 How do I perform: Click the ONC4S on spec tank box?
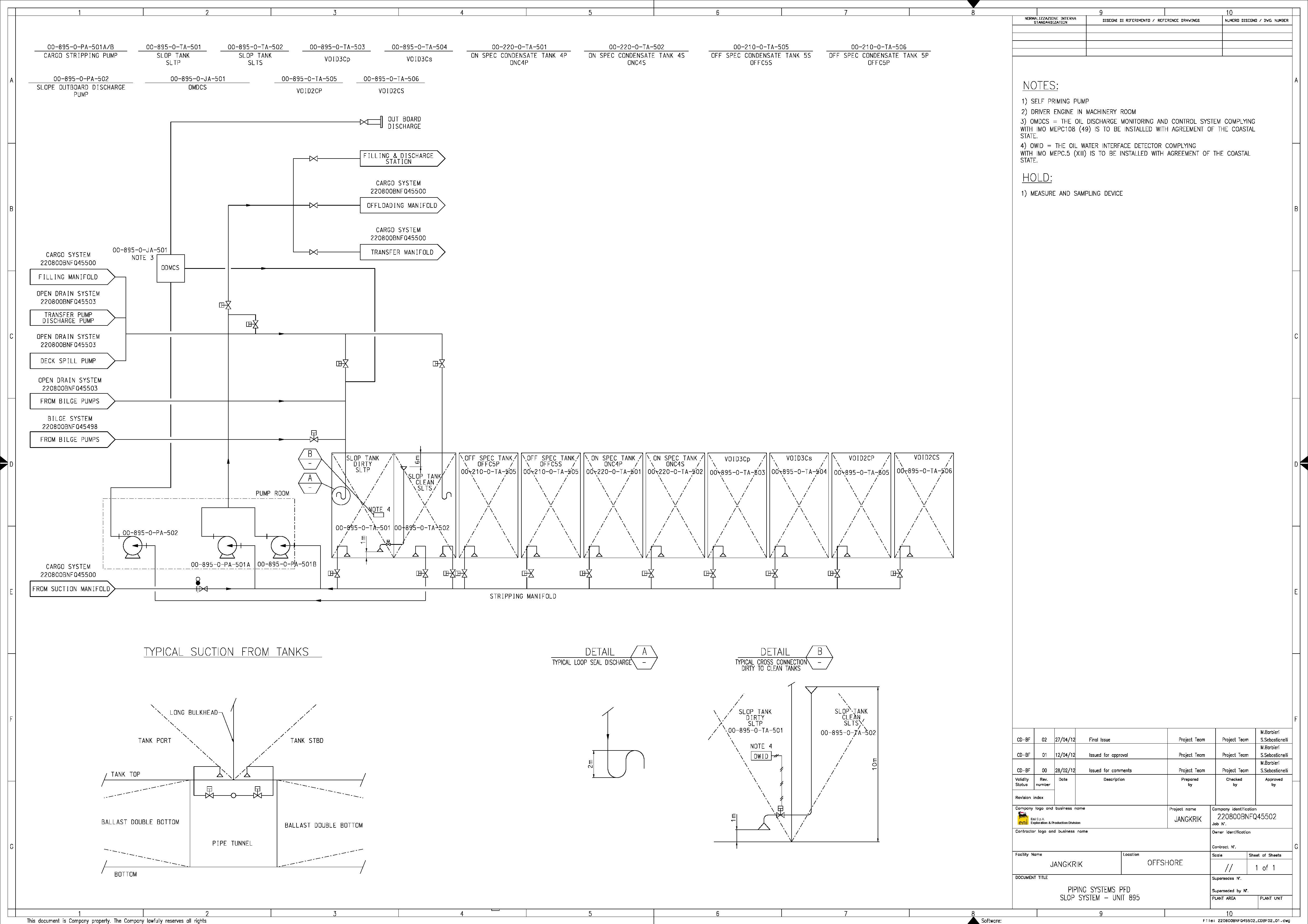coord(675,505)
